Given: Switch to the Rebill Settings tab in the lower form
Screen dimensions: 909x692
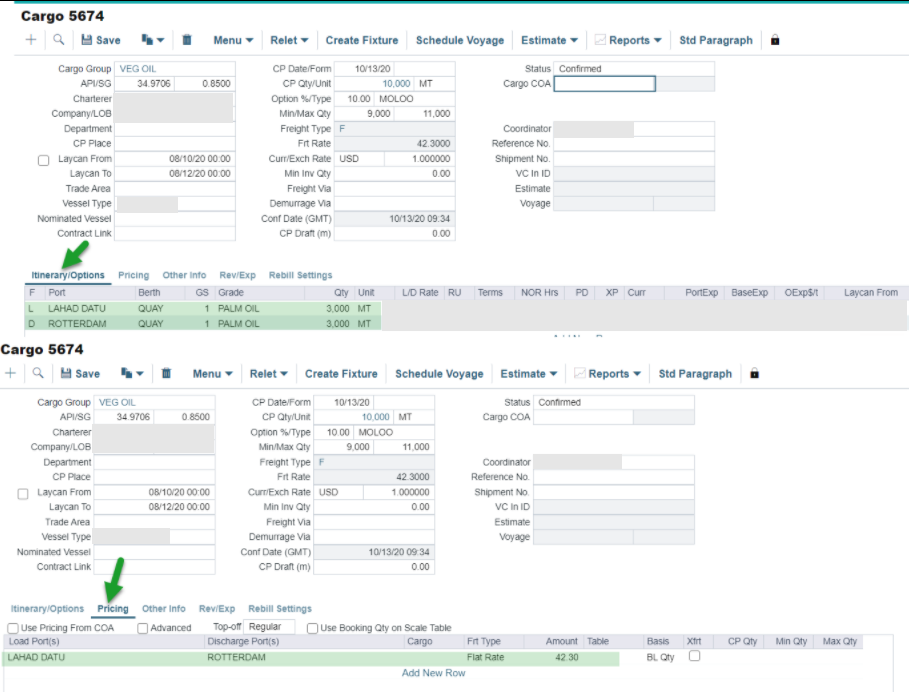Looking at the screenshot, I should pos(280,609).
